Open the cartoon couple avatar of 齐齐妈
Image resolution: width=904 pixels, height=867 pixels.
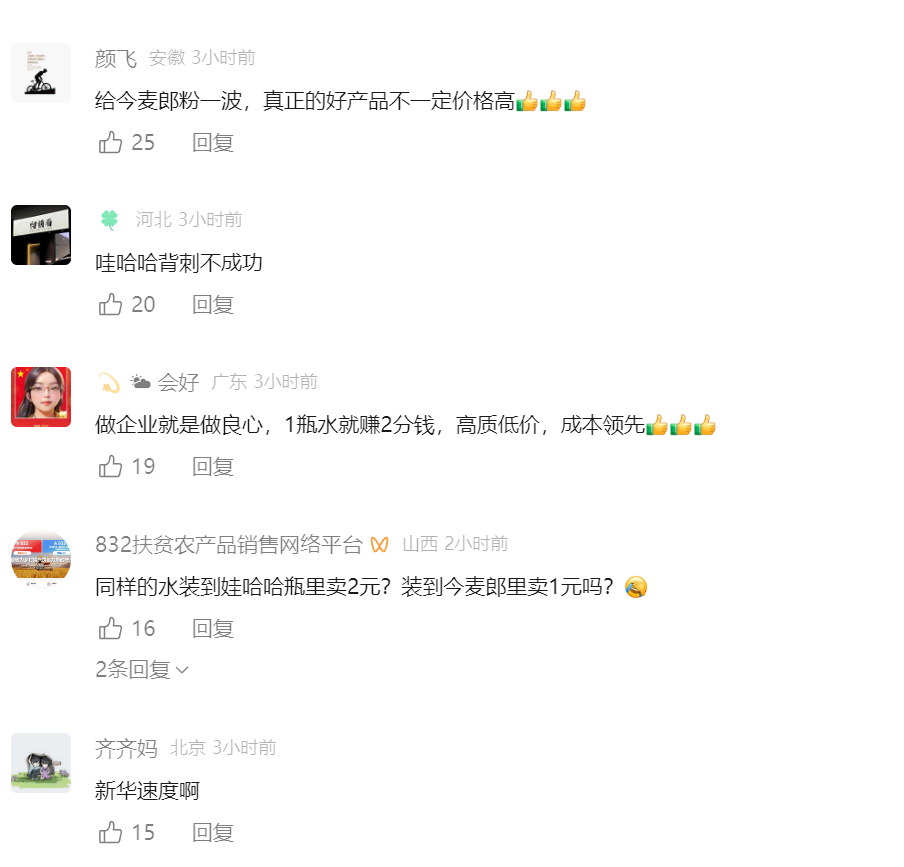41,763
